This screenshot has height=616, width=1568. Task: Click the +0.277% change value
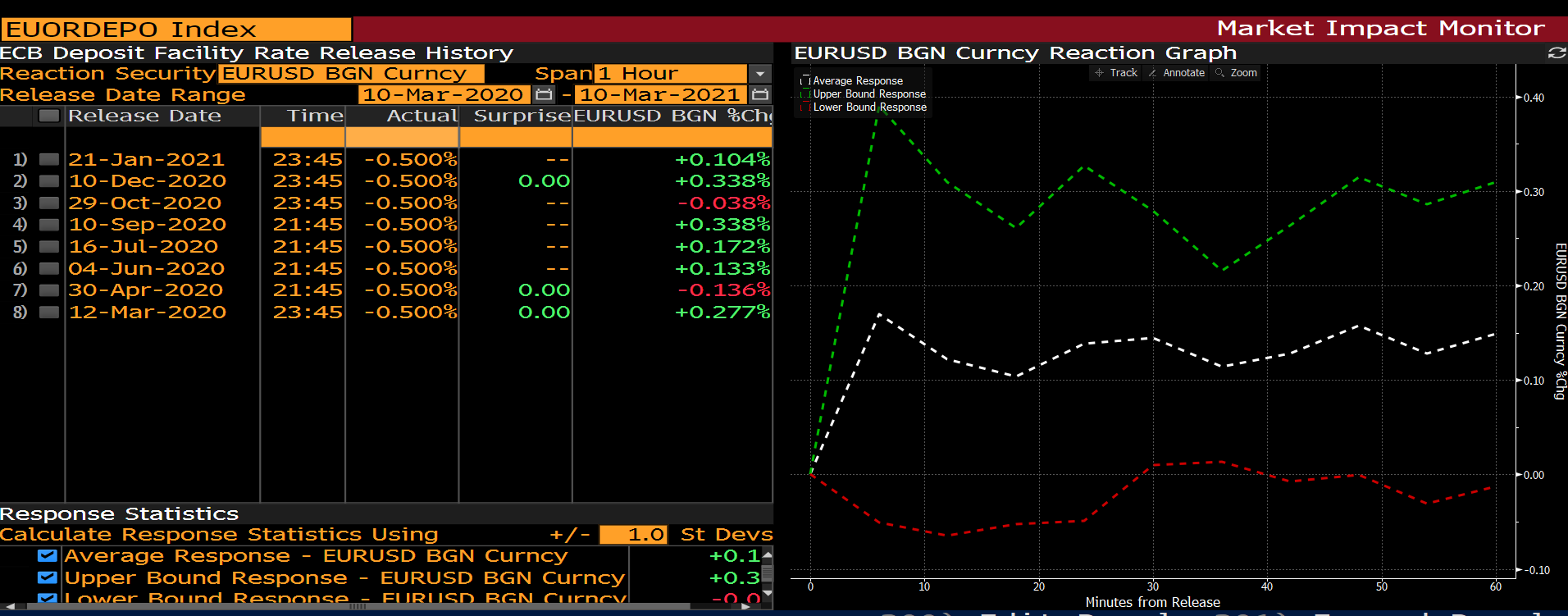pos(722,312)
